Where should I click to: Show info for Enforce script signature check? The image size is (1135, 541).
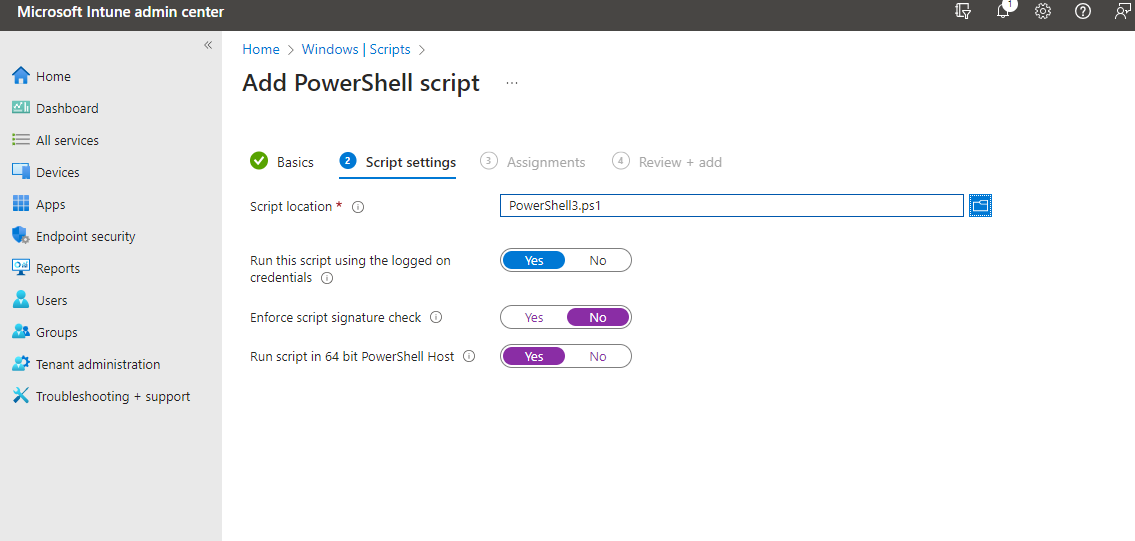coord(436,317)
